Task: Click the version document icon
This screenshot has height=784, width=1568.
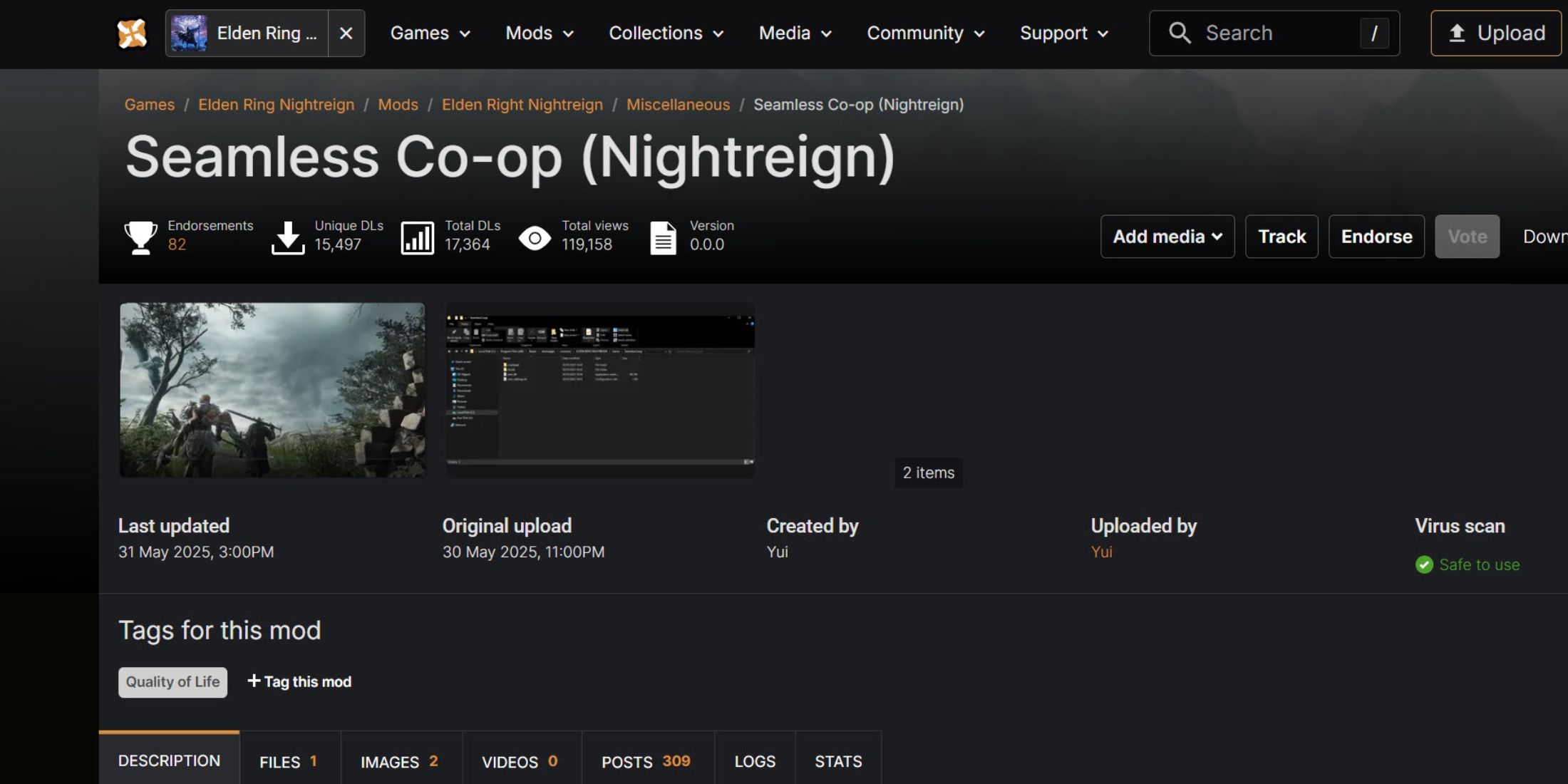Action: (x=663, y=237)
